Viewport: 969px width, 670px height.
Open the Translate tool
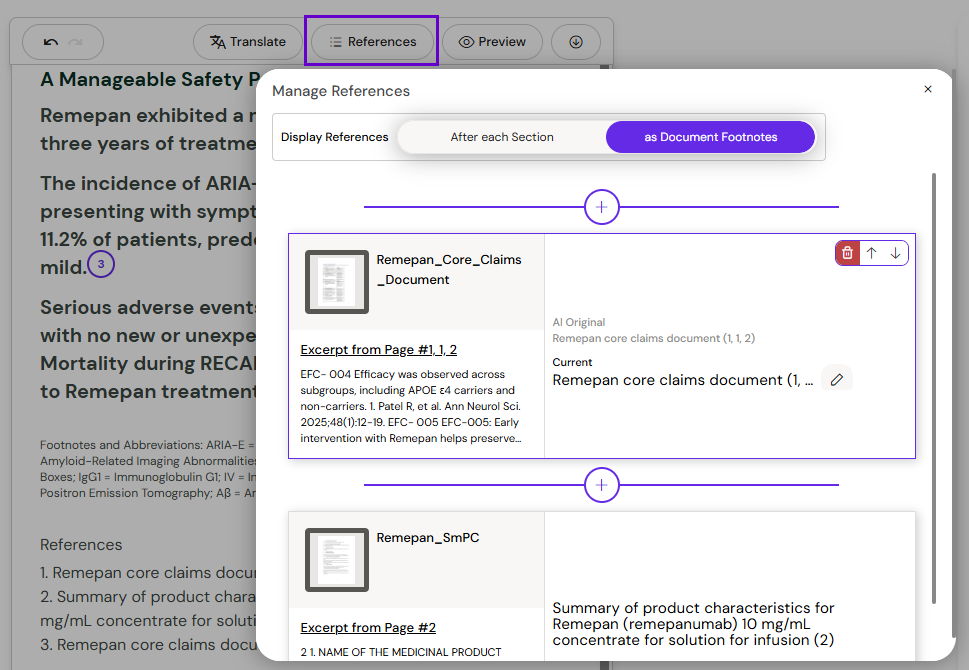coord(248,42)
